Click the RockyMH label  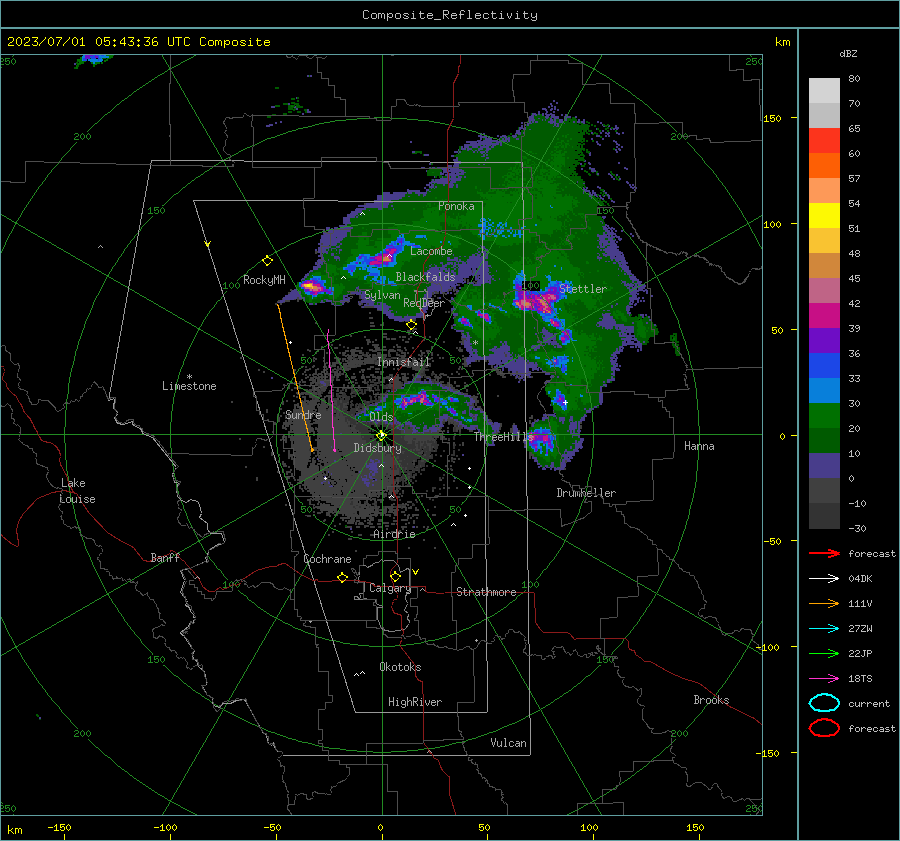pyautogui.click(x=264, y=280)
